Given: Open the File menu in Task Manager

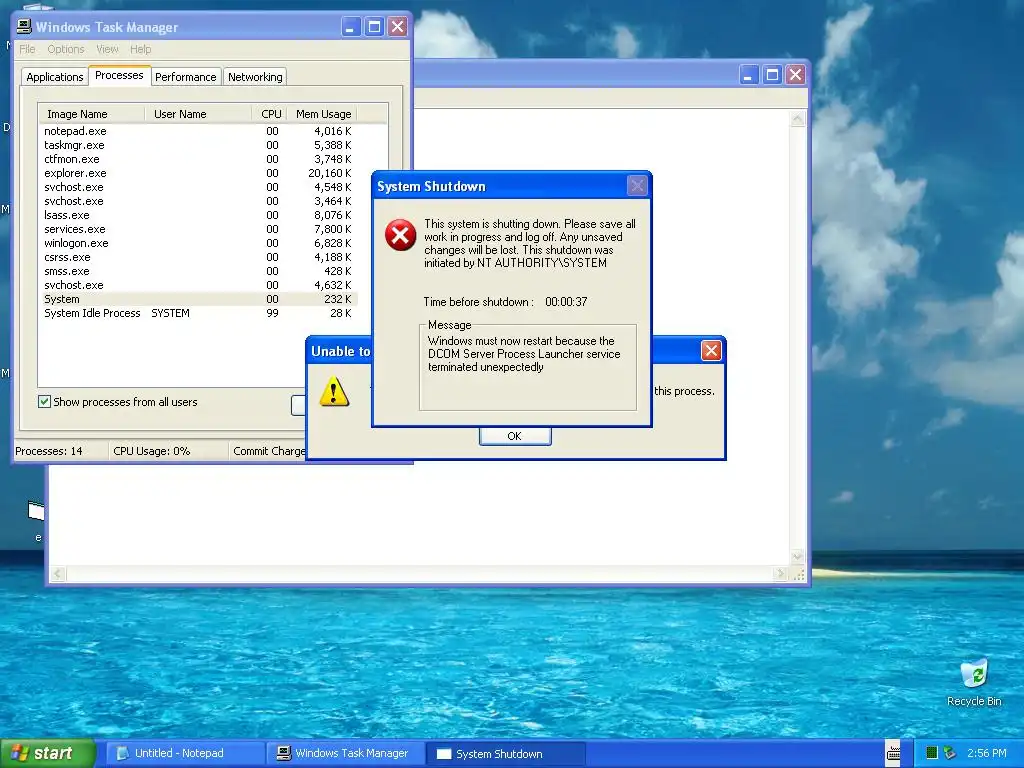Looking at the screenshot, I should pos(27,49).
